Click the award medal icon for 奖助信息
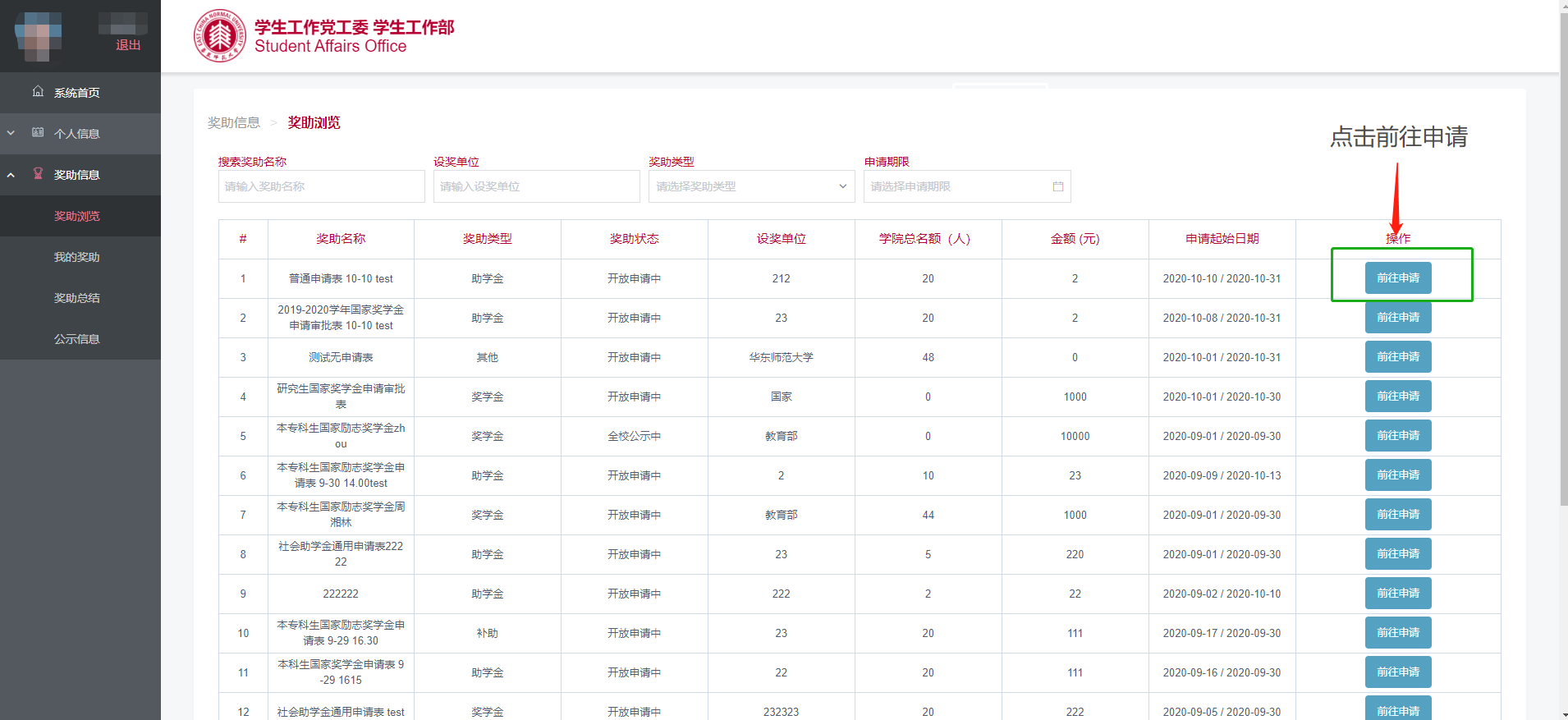 (x=38, y=173)
